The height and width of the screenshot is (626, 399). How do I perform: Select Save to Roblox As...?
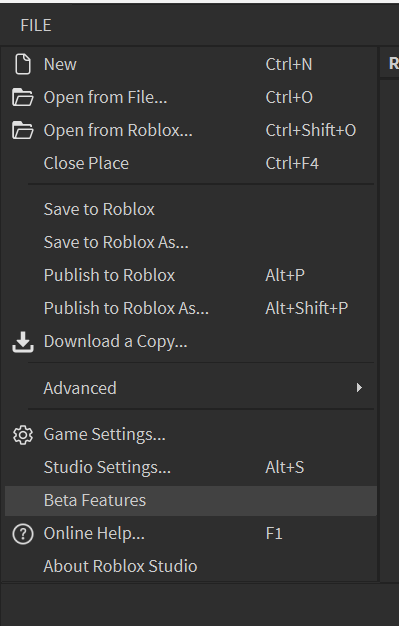(191, 242)
